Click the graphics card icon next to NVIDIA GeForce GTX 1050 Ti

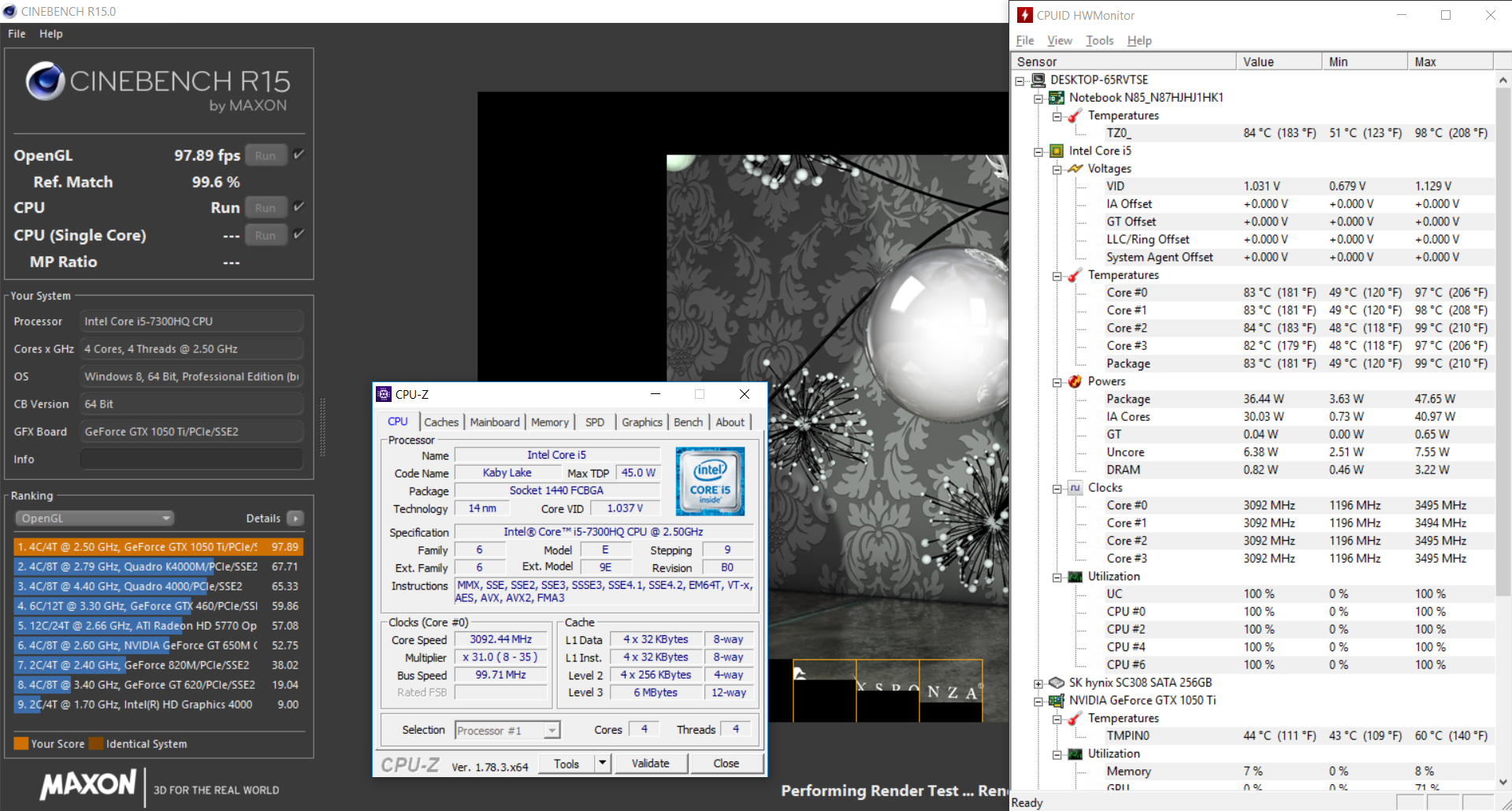tap(1057, 701)
